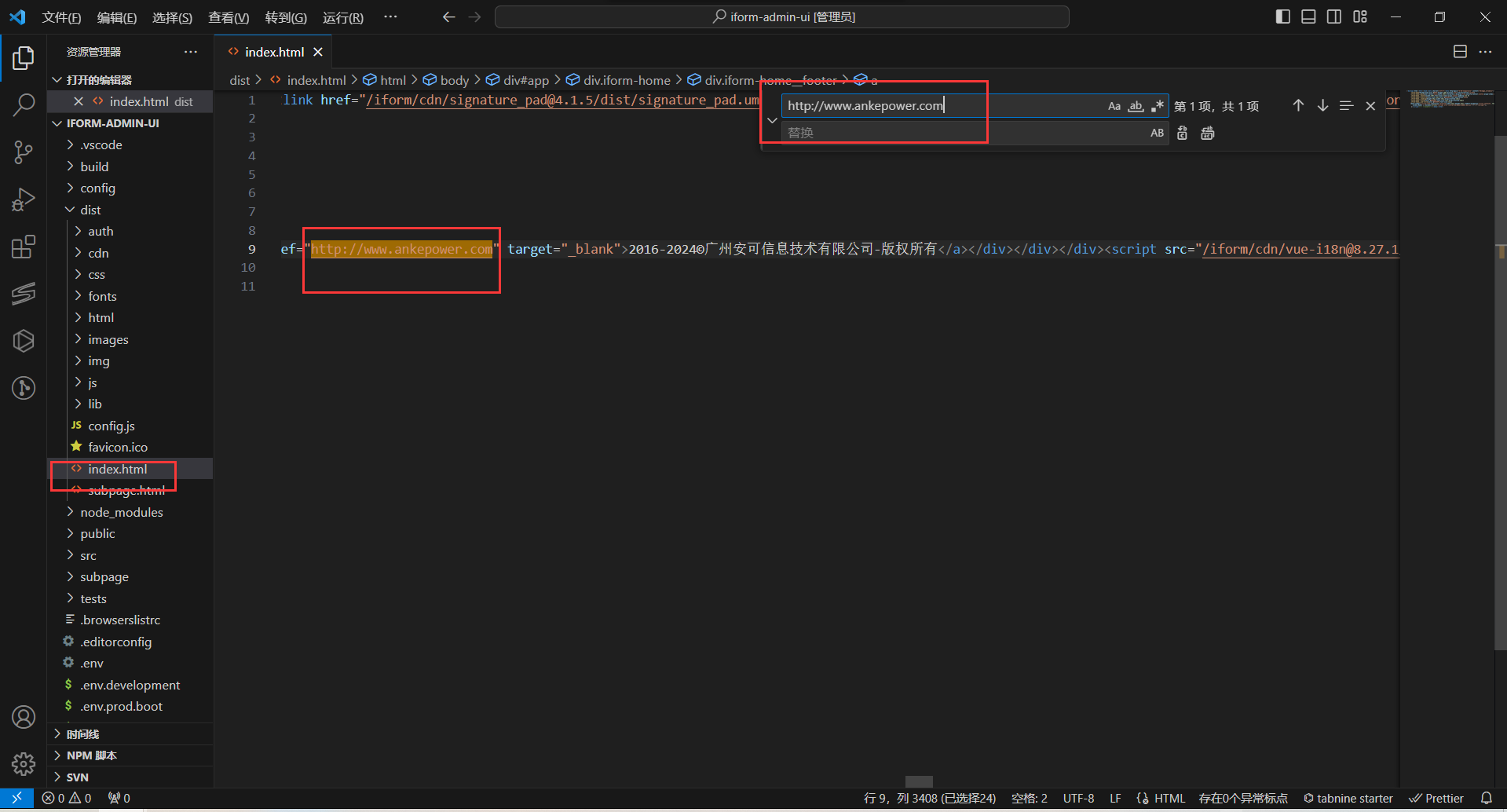Viewport: 1507px width, 812px height.
Task: Open the Extensions view
Action: pyautogui.click(x=24, y=247)
